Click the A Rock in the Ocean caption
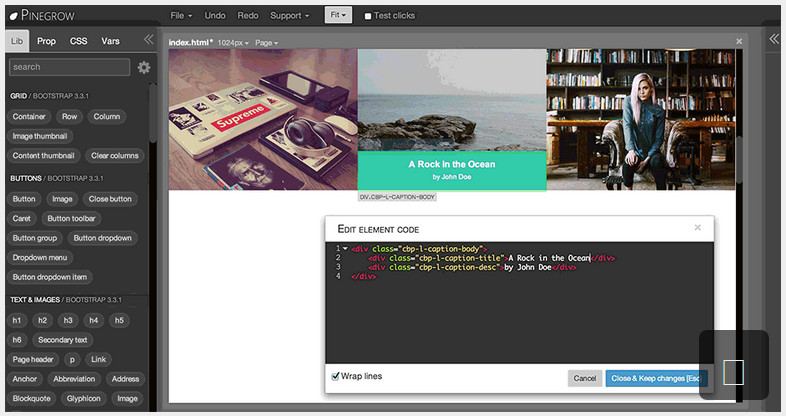This screenshot has width=786, height=416. pos(452,164)
